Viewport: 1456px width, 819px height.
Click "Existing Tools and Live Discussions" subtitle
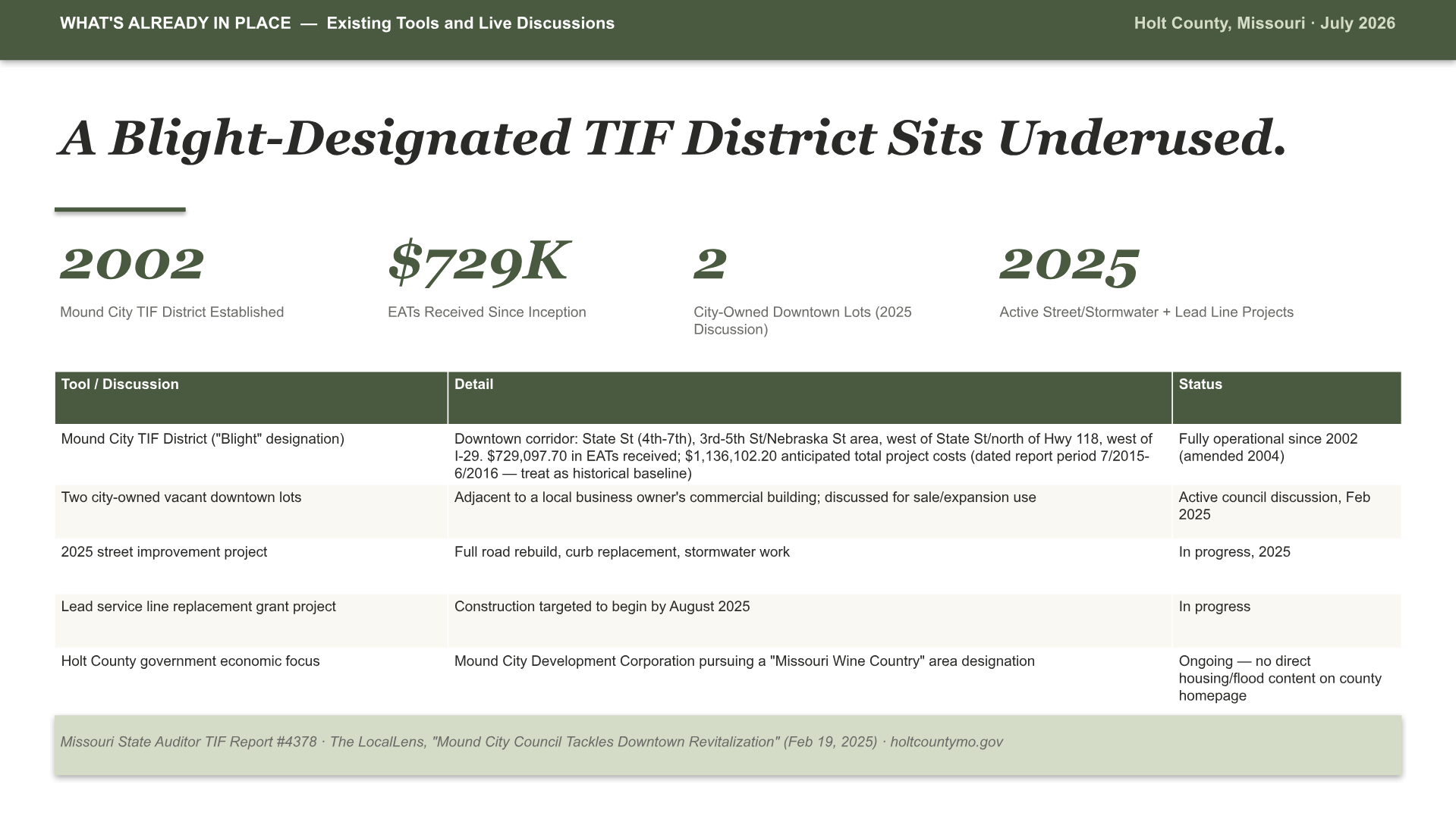coord(470,24)
